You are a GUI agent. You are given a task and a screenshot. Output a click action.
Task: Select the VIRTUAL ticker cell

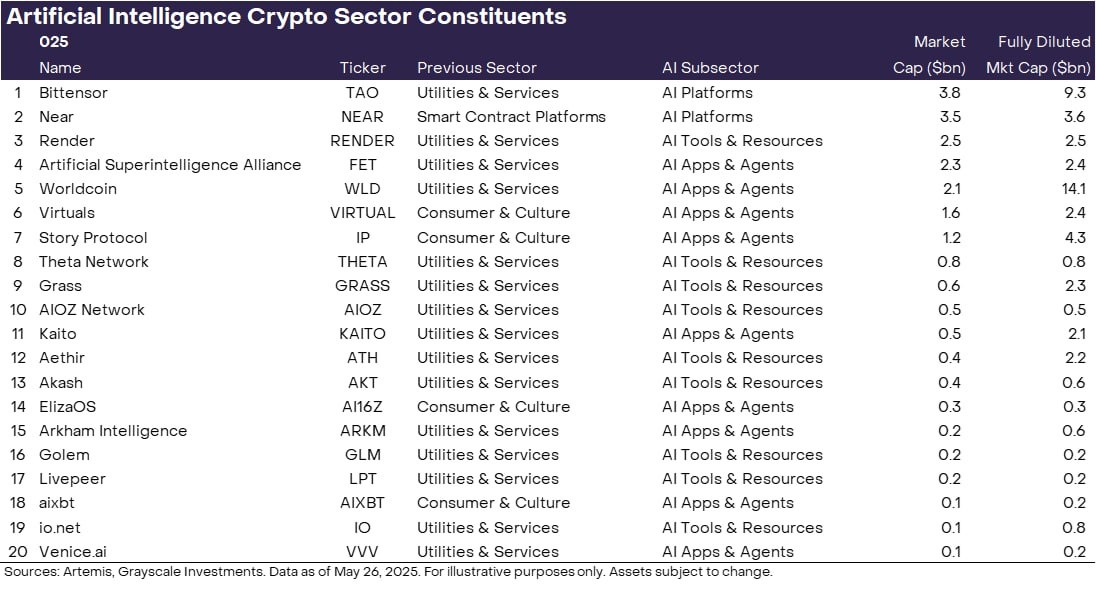[x=362, y=213]
